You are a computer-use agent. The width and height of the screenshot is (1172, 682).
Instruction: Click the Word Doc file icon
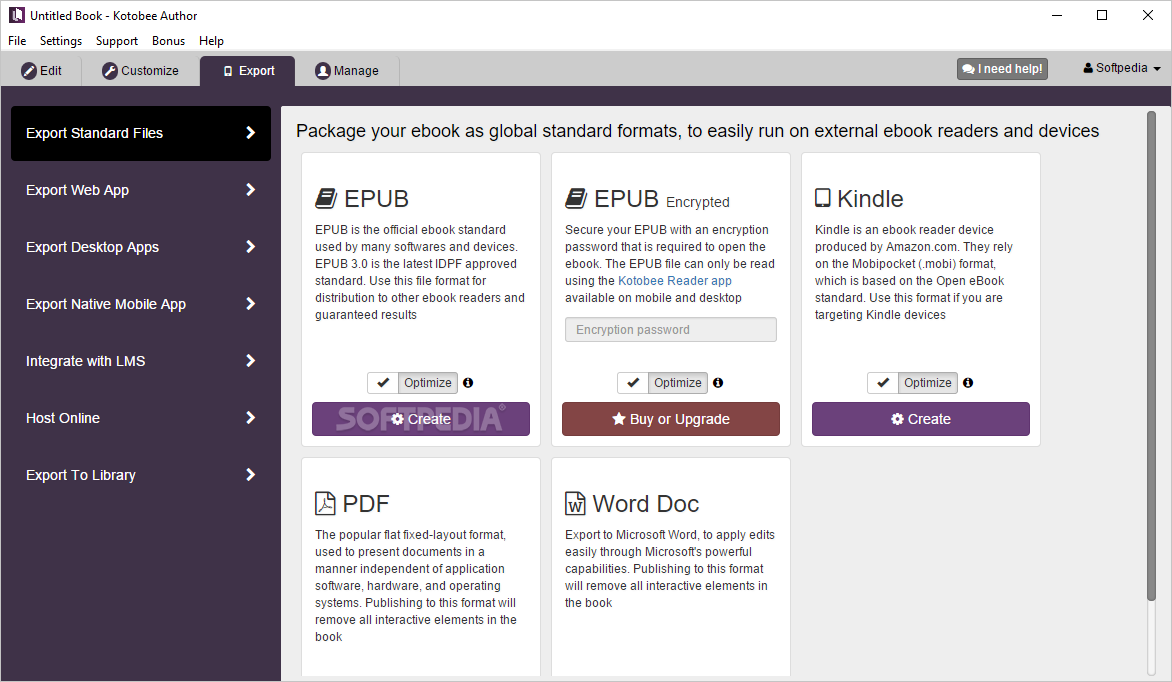[575, 503]
